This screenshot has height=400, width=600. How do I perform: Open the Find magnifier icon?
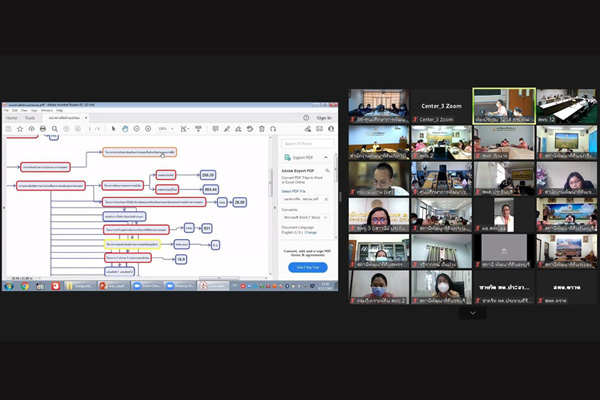[55, 129]
